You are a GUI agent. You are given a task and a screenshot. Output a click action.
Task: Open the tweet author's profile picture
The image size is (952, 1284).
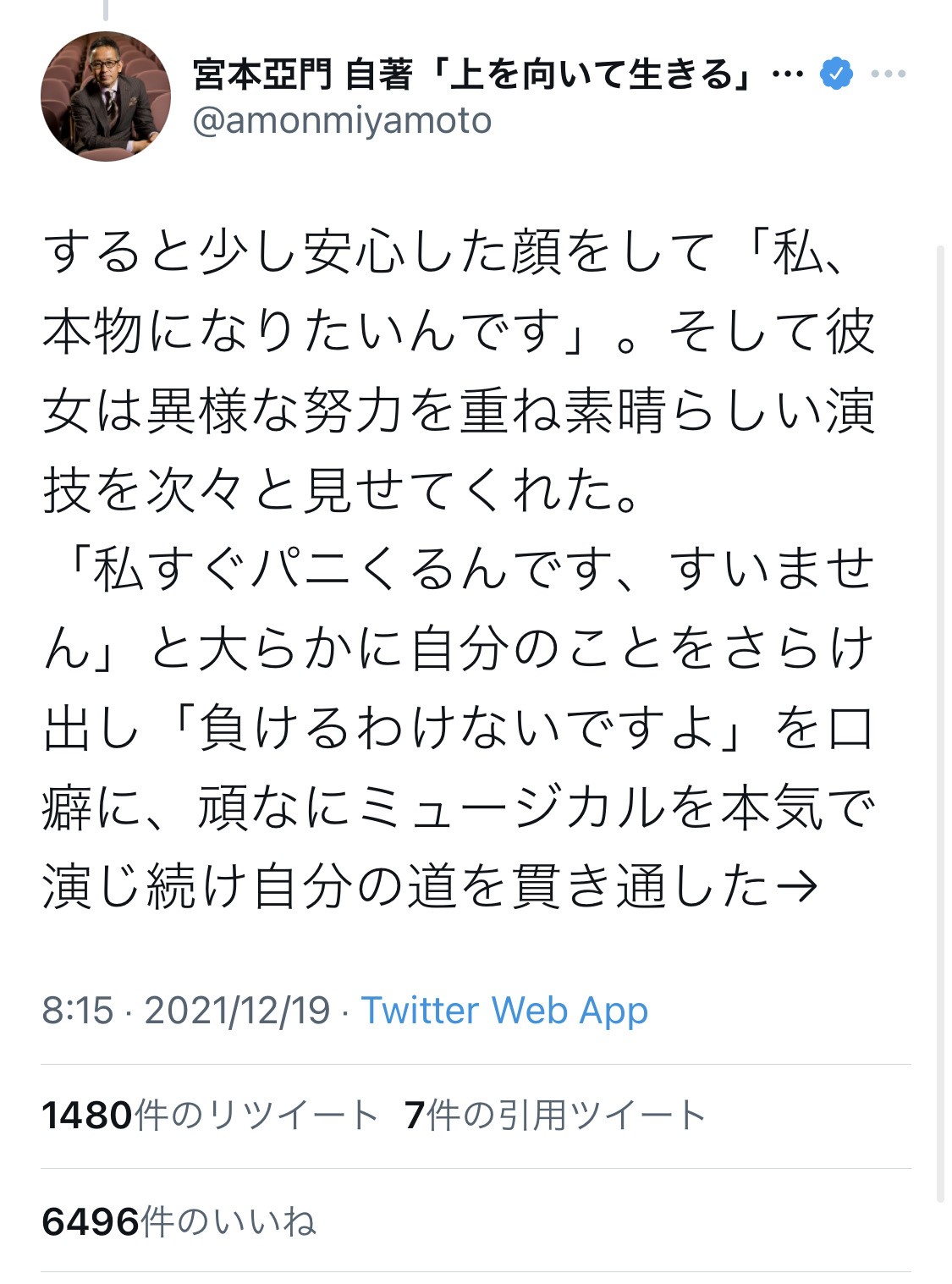(105, 96)
